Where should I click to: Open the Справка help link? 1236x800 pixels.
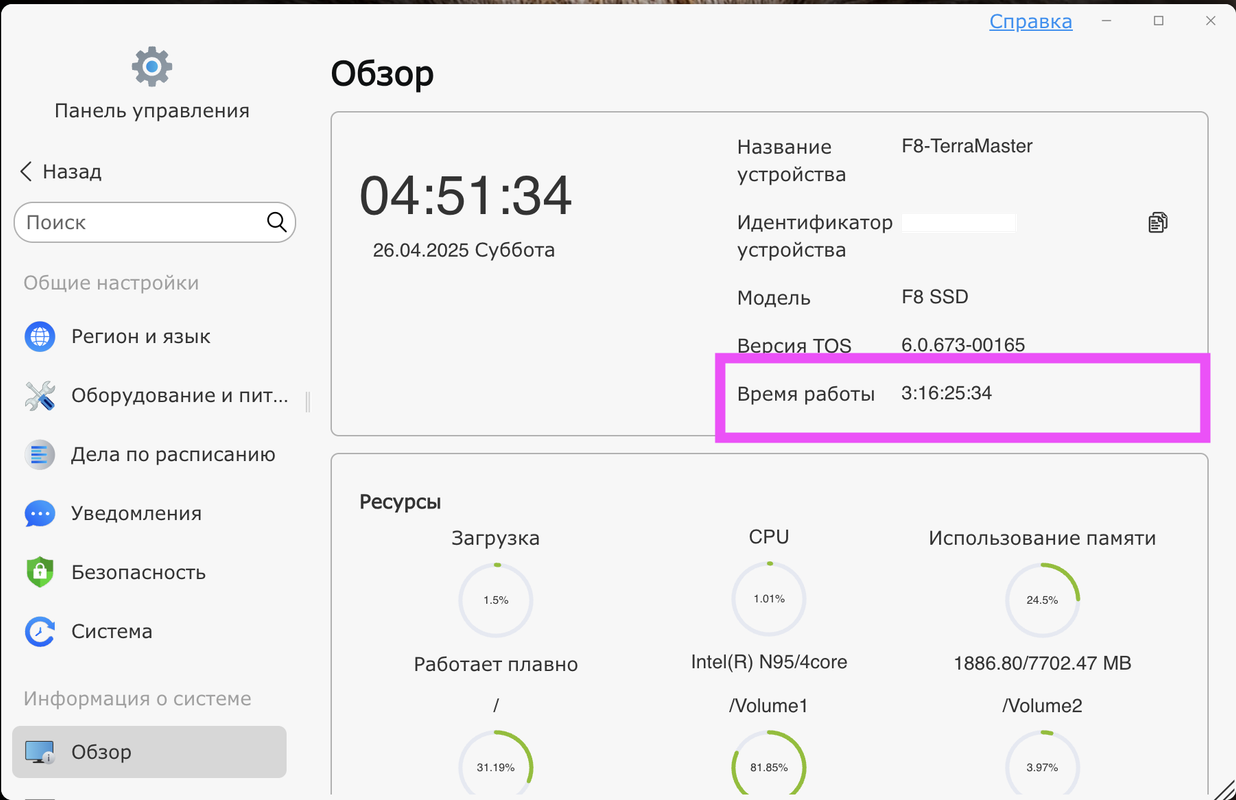(x=1031, y=21)
